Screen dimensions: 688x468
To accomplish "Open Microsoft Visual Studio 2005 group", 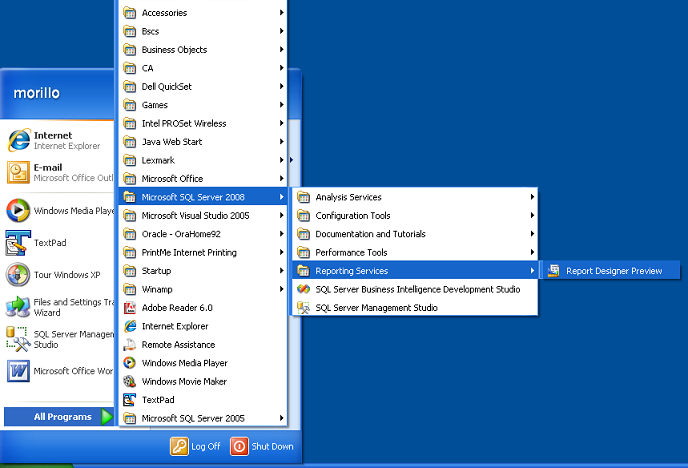I will click(203, 215).
